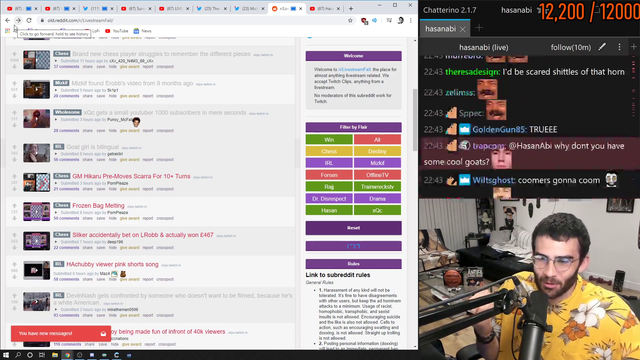Viewport: 640px width, 360px height.
Task: Filter by the xQc flair
Action: (377, 211)
